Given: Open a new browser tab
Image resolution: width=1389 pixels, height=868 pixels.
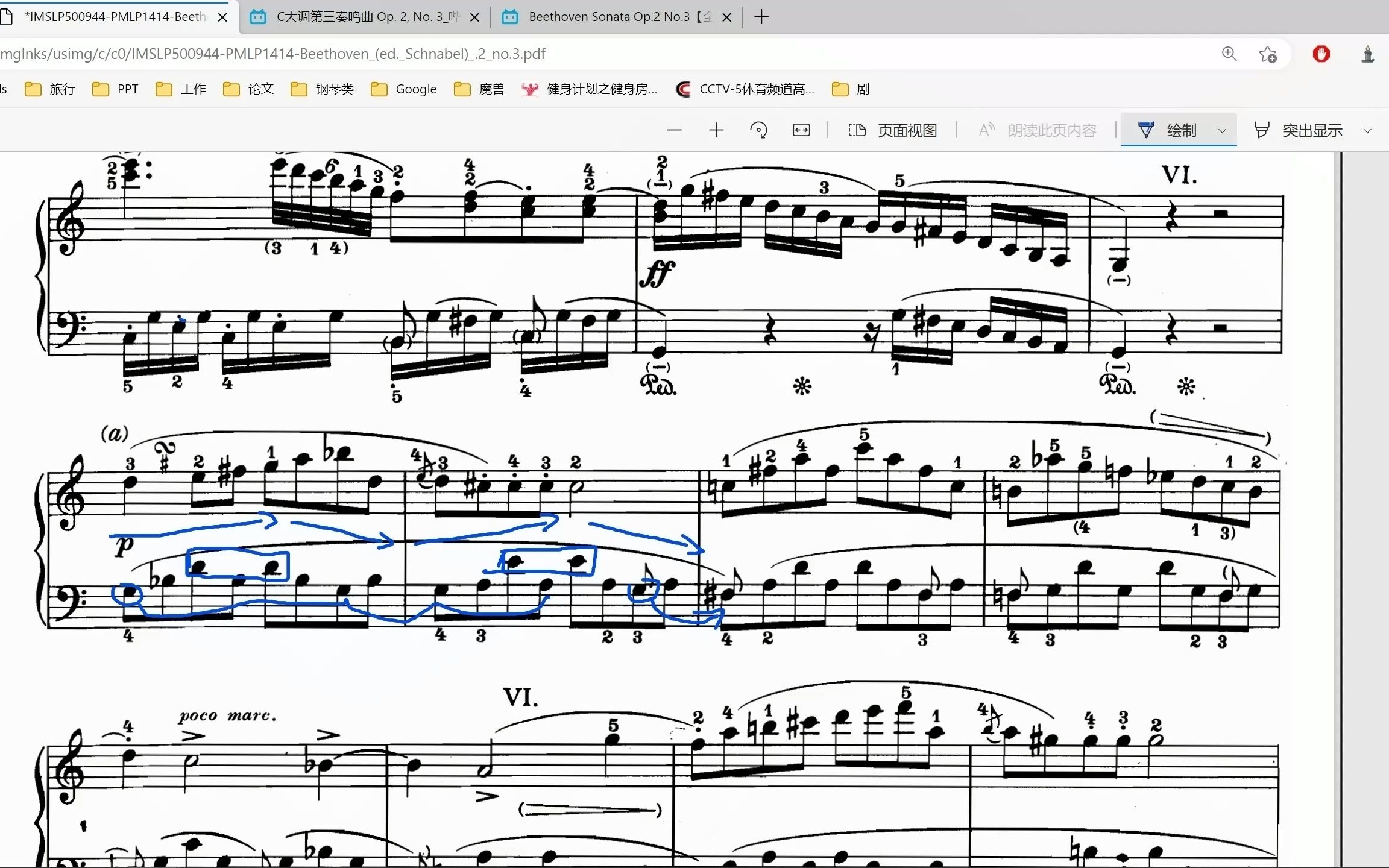Looking at the screenshot, I should tap(761, 17).
